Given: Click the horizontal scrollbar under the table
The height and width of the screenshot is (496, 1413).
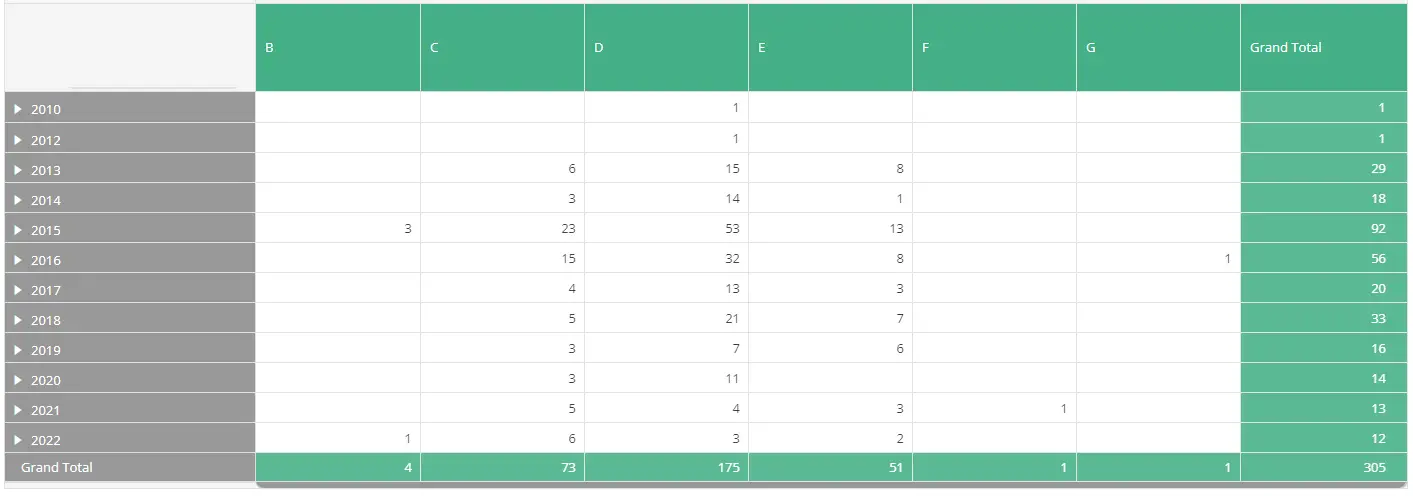Looking at the screenshot, I should tap(832, 486).
